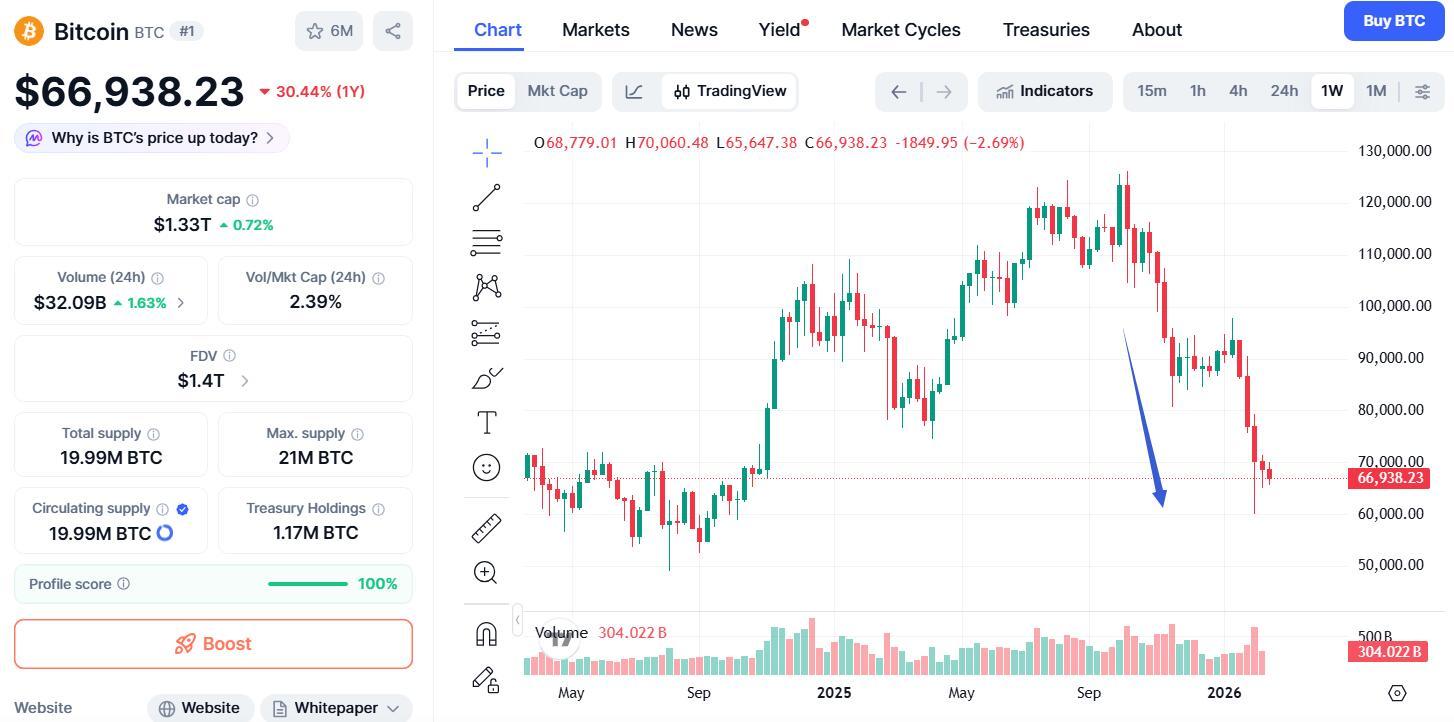The height and width of the screenshot is (722, 1454).
Task: Select the trend line drawing tool
Action: click(x=486, y=197)
